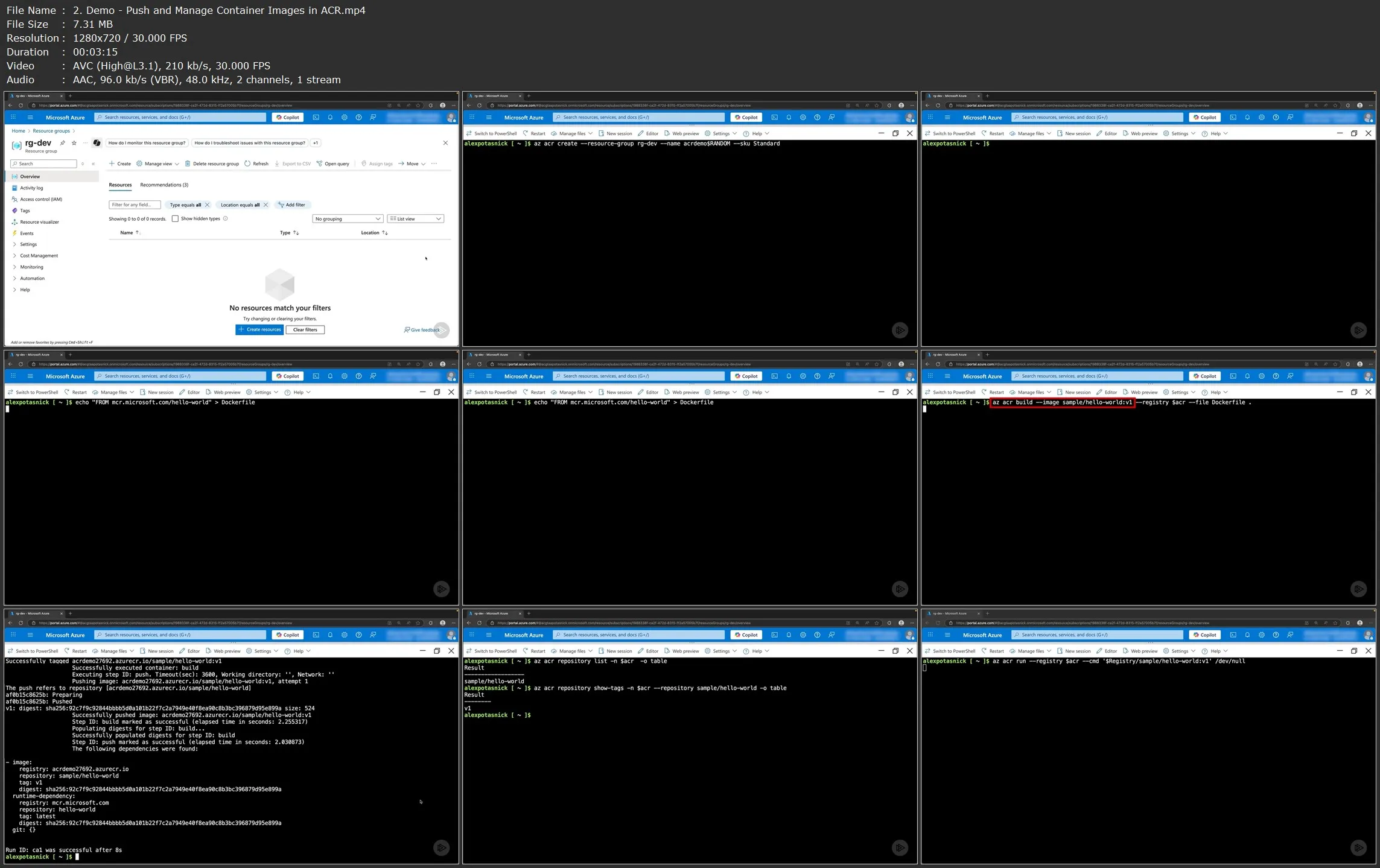Screen dimensions: 1380x868
Task: Click the Home breadcrumb
Action: [19, 131]
